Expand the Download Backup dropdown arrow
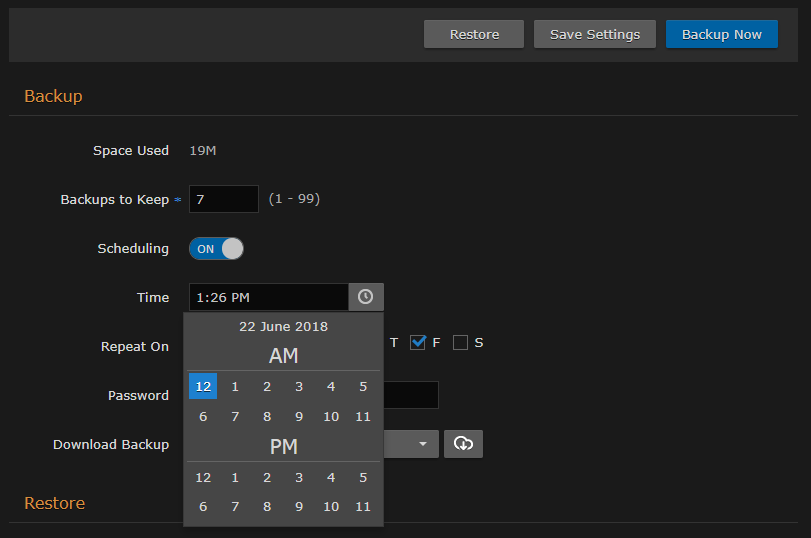811x538 pixels. (422, 444)
